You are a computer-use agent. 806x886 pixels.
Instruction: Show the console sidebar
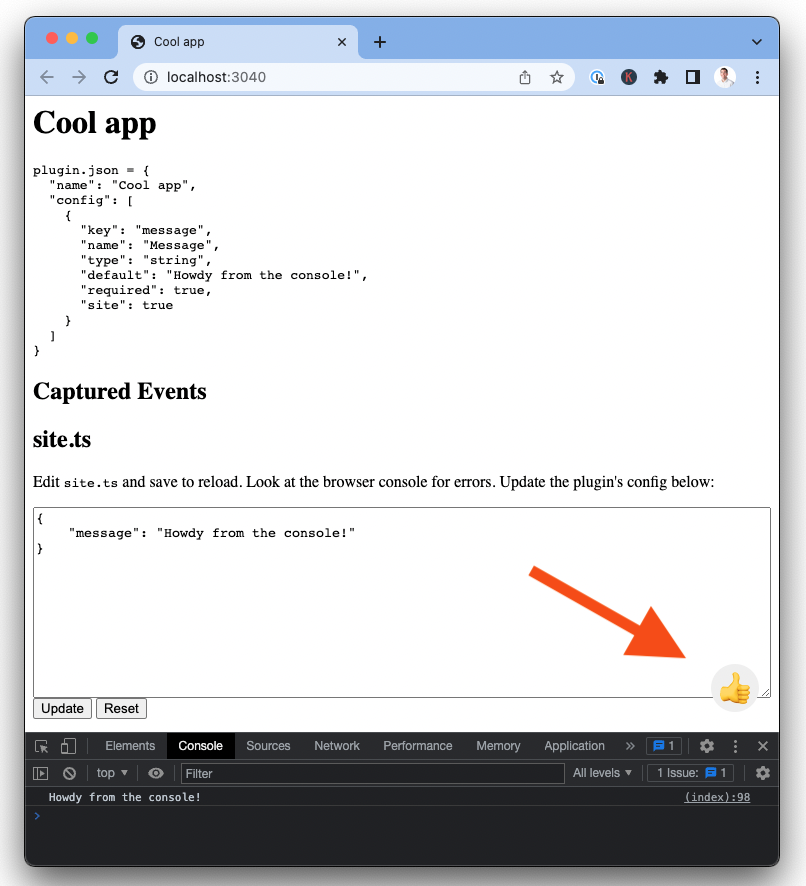(x=41, y=773)
